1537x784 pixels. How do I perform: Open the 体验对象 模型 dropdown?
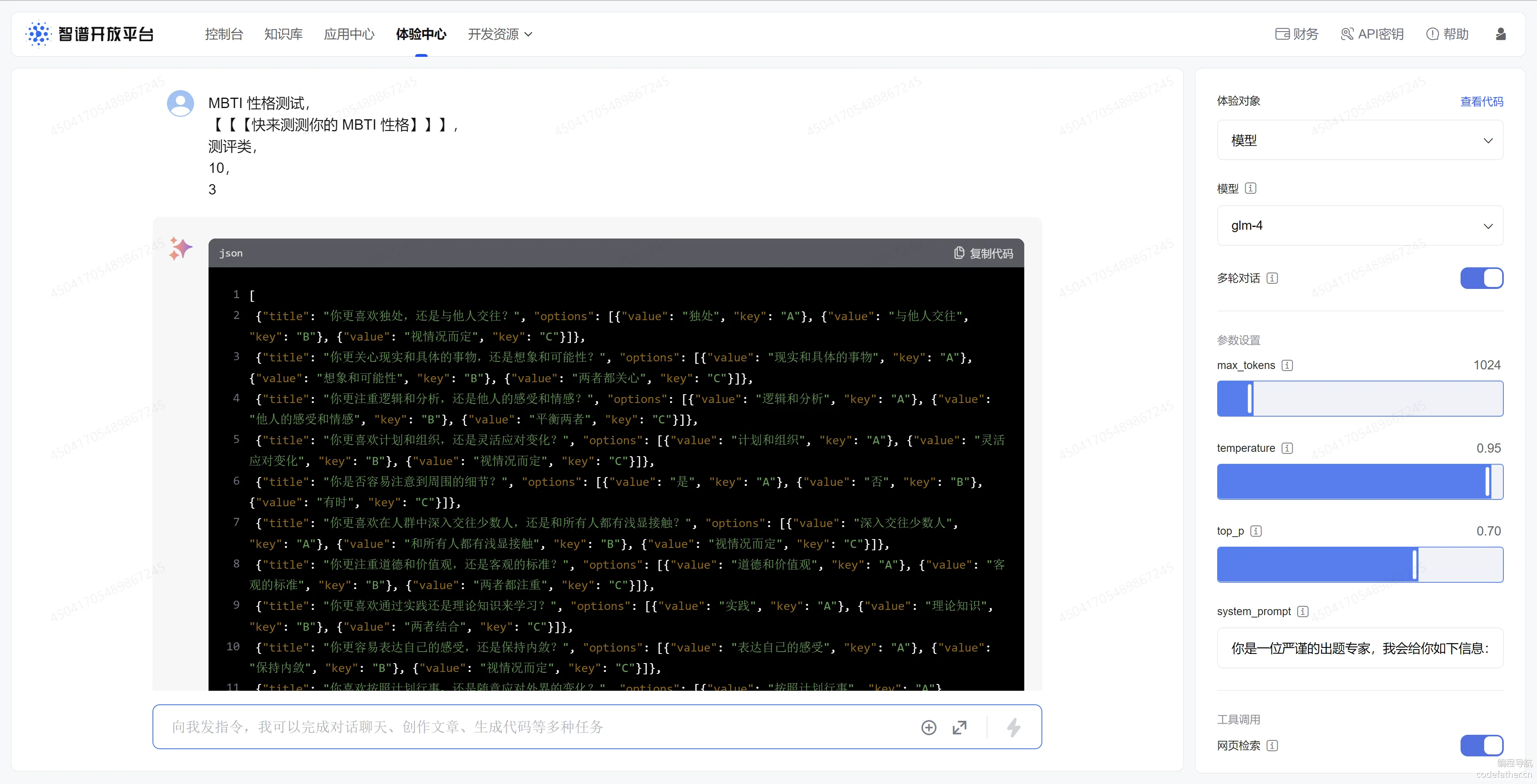pos(1360,140)
